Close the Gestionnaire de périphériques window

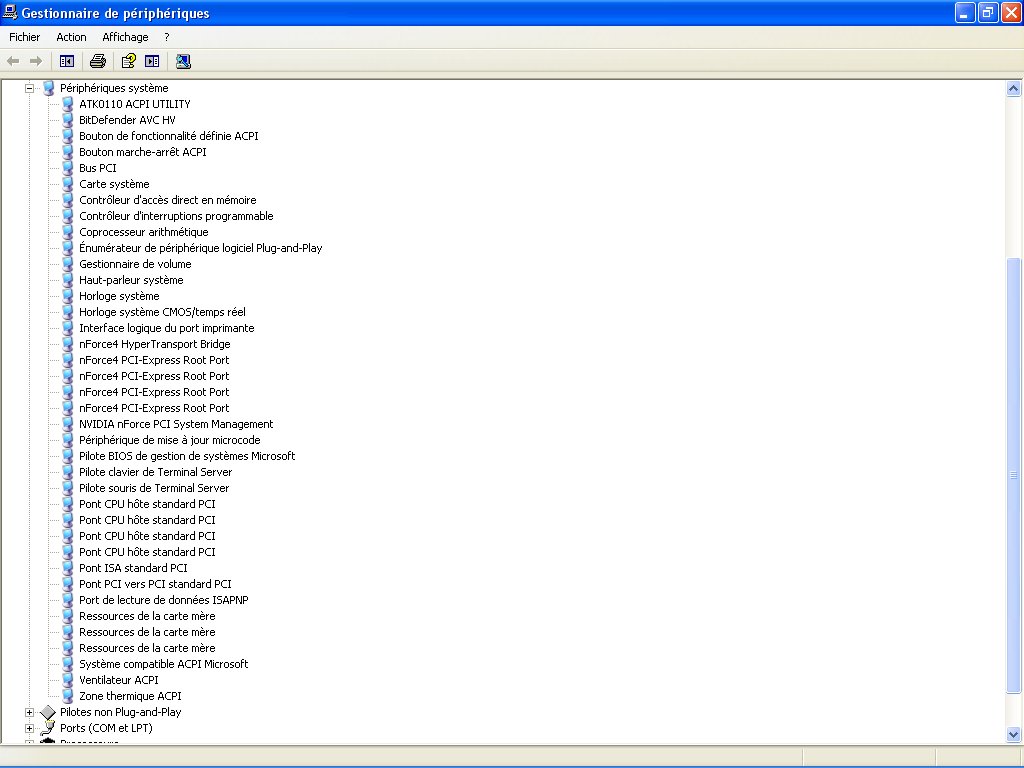pyautogui.click(x=1011, y=12)
